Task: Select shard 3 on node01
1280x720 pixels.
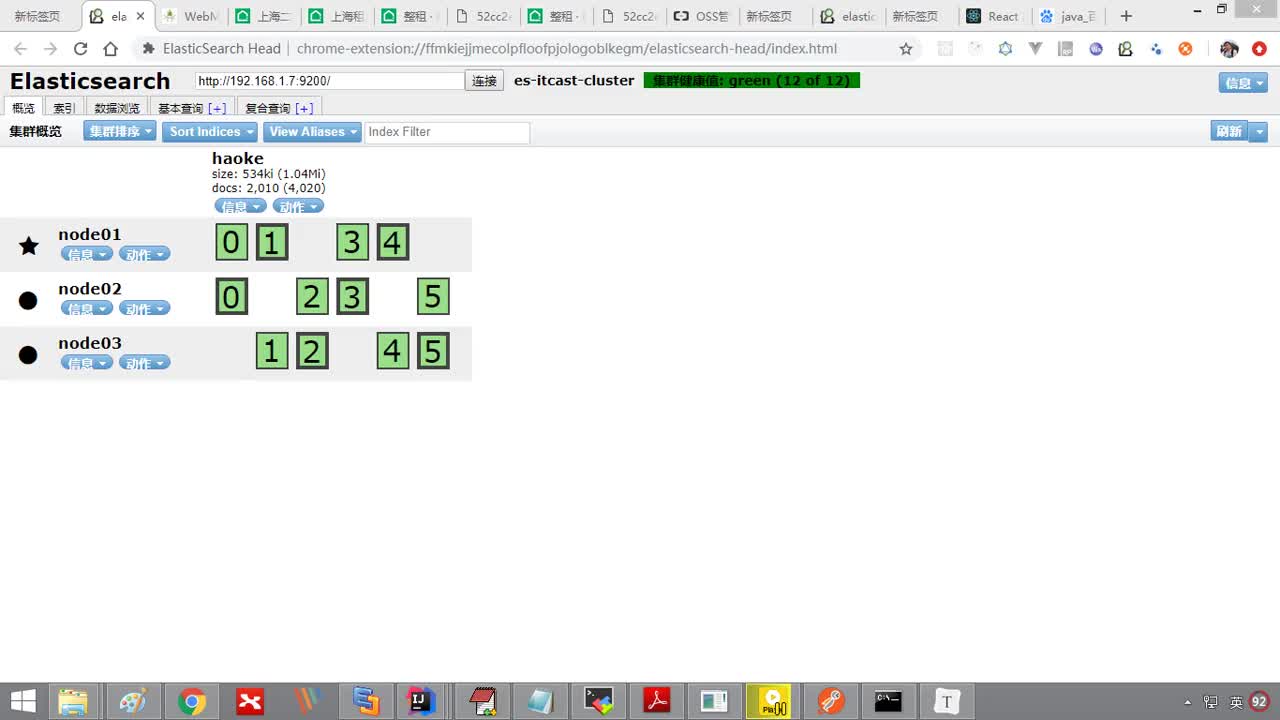Action: coord(352,242)
